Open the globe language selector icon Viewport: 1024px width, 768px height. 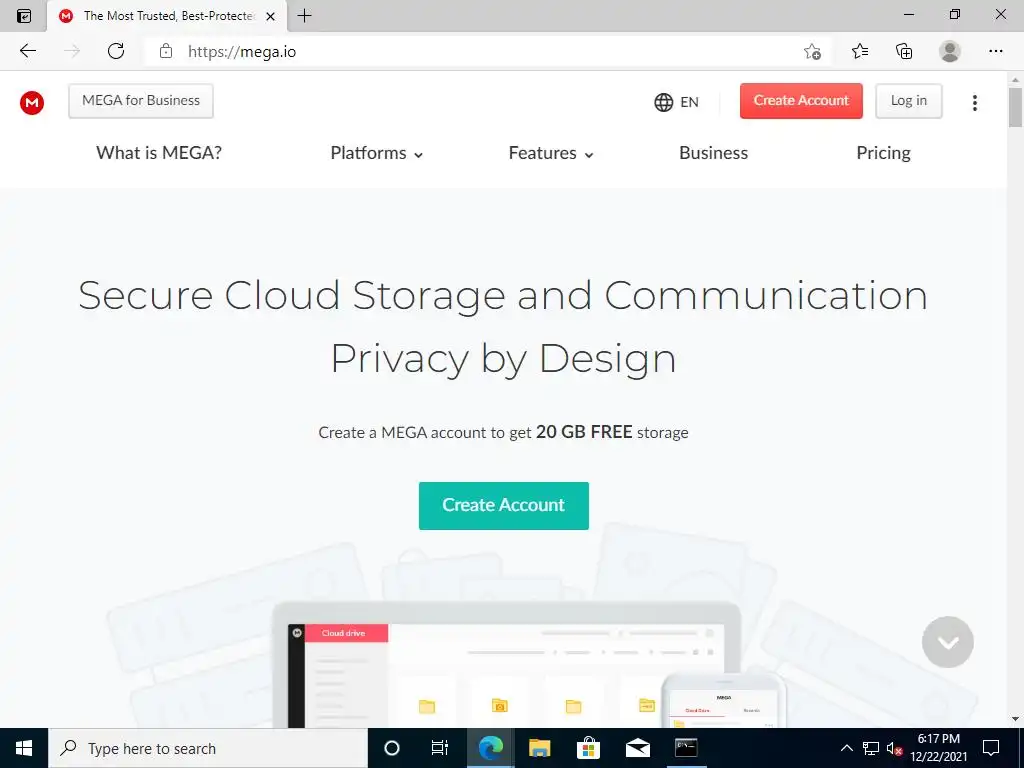point(664,103)
